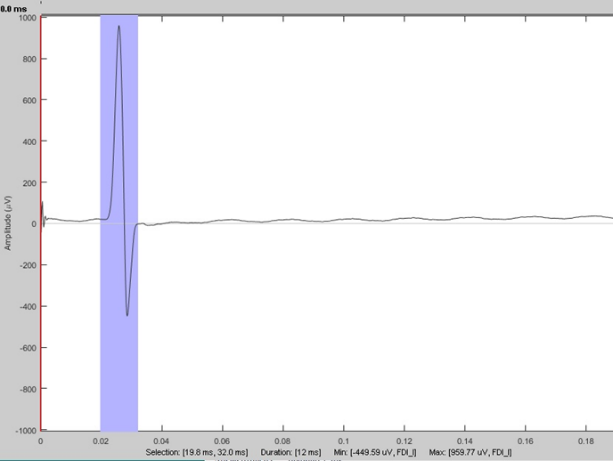Click the 0.1 x-axis tick label
The image size is (613, 461).
pyautogui.click(x=344, y=441)
